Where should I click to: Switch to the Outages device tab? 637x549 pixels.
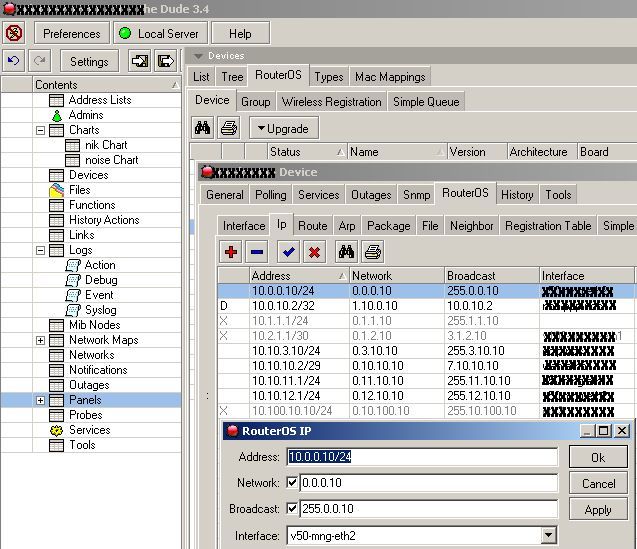coord(371,195)
